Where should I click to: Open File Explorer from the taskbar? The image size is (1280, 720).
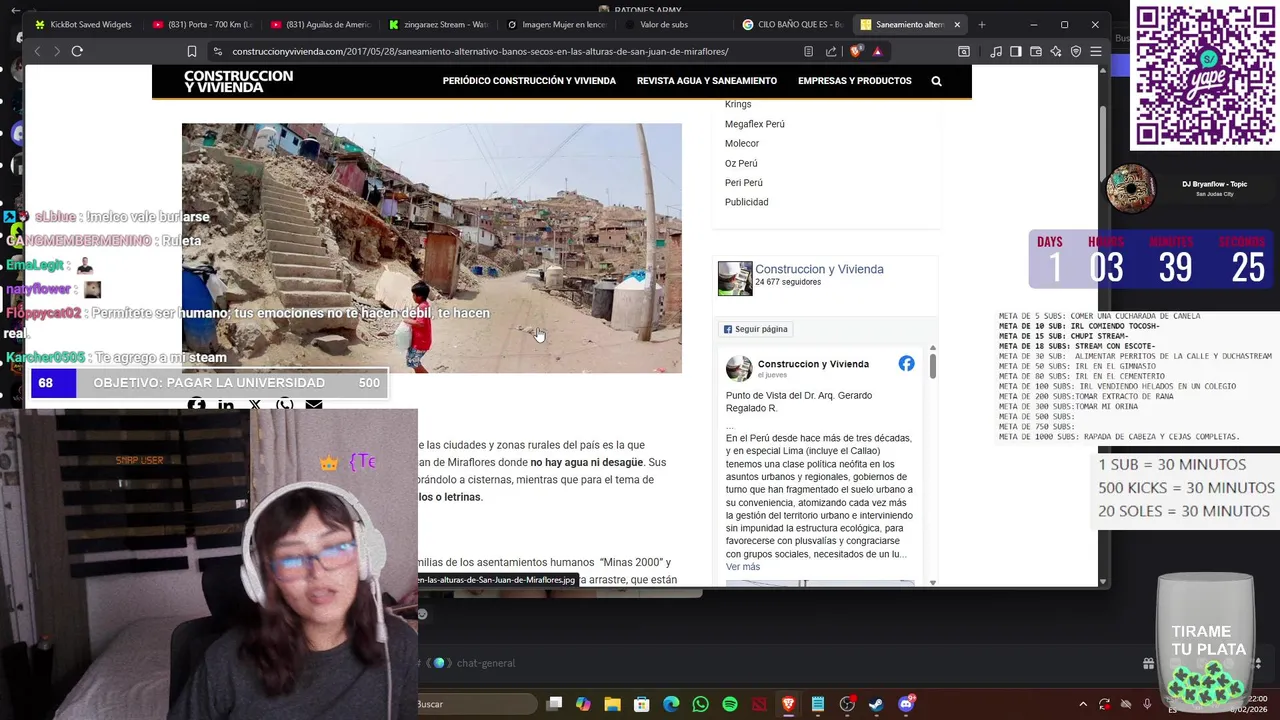pos(612,704)
